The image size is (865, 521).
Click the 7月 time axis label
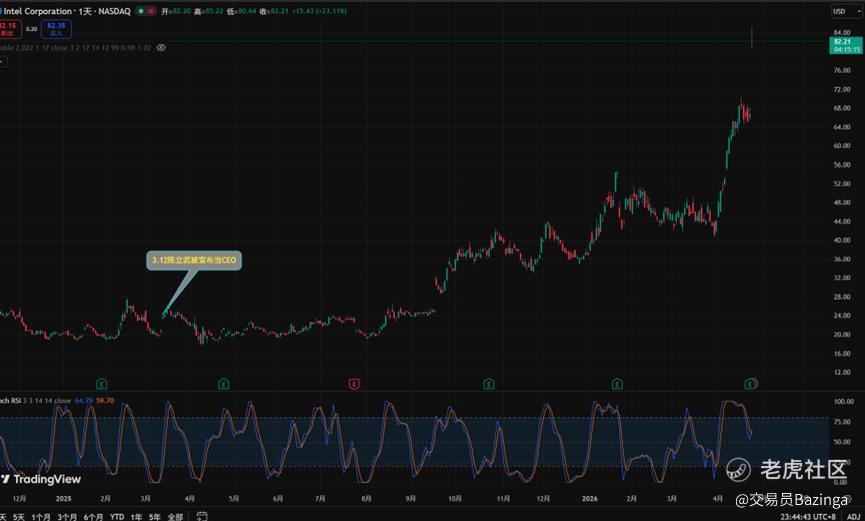tap(320, 498)
